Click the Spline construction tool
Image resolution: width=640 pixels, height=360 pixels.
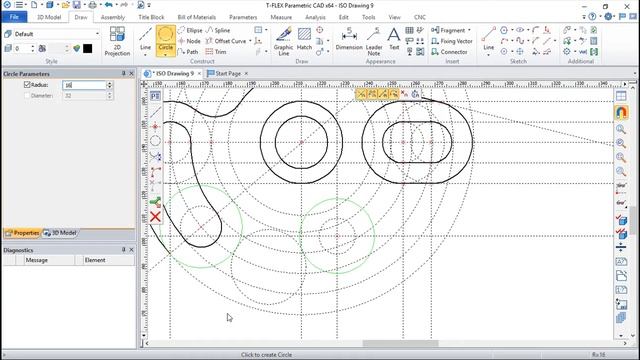218,30
